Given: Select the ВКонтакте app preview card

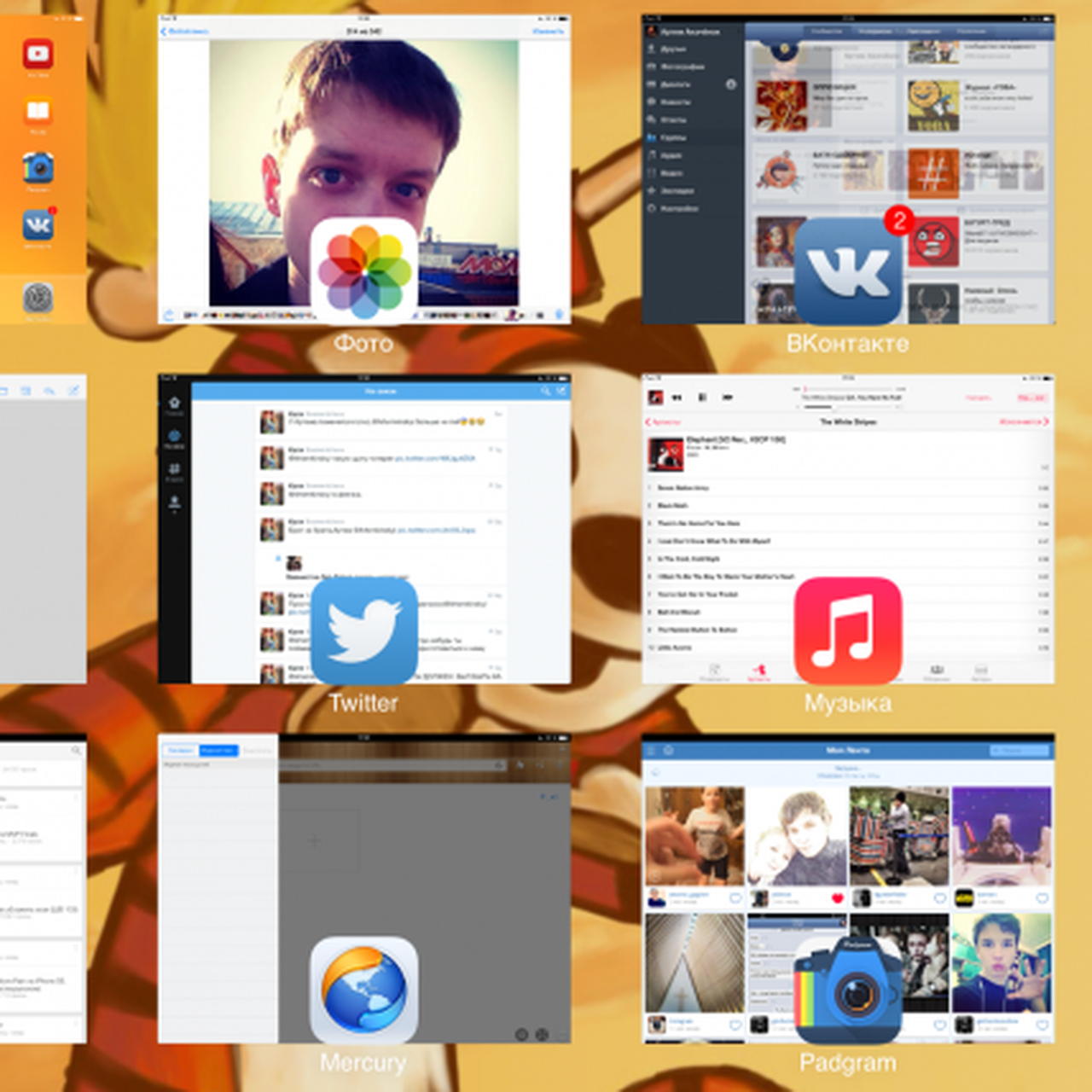Looking at the screenshot, I should click(x=848, y=170).
